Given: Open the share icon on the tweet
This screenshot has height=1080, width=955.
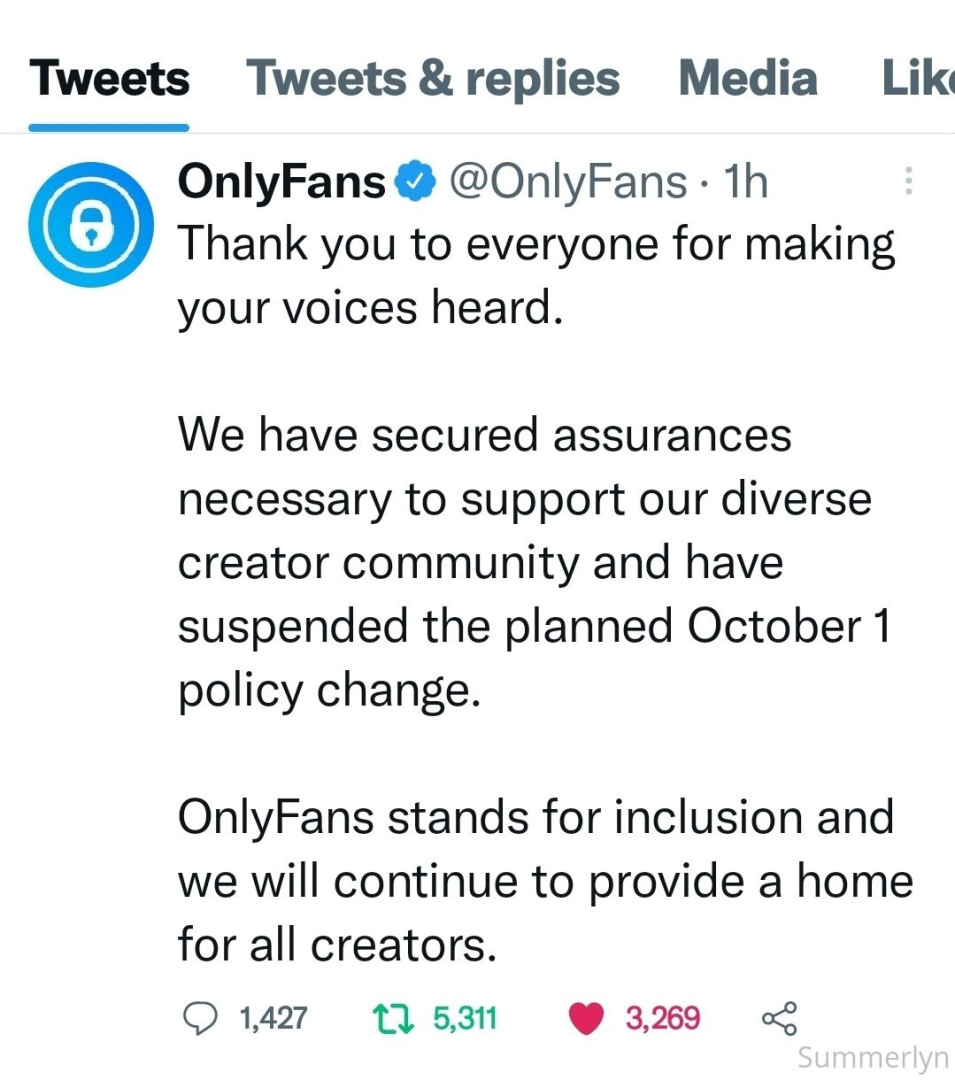Looking at the screenshot, I should tap(779, 1018).
